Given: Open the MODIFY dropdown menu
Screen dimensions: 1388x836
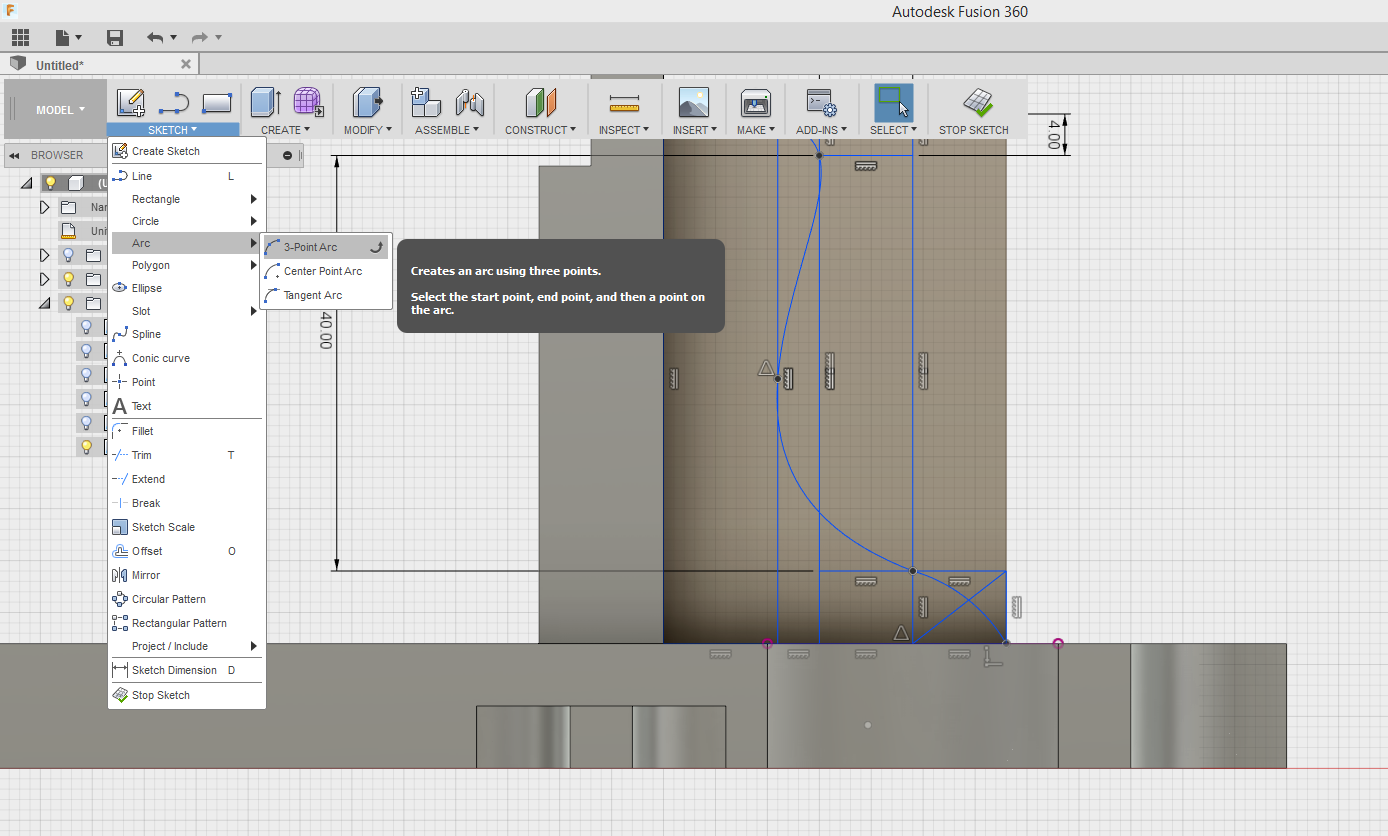Looking at the screenshot, I should [x=367, y=130].
